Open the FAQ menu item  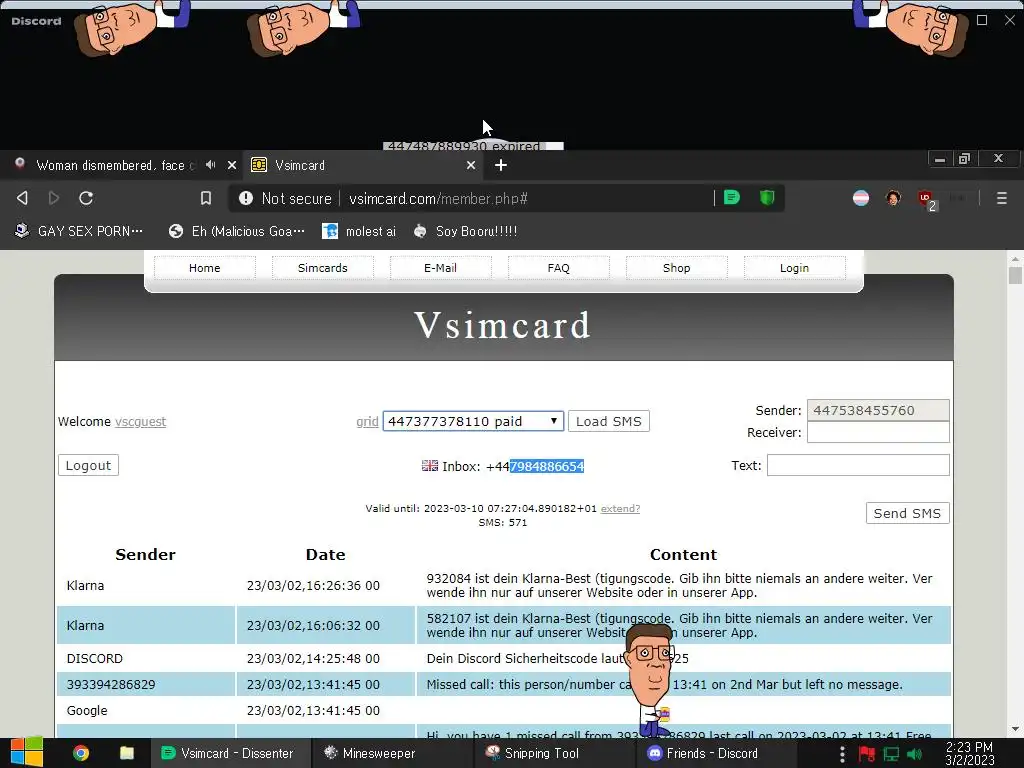coord(558,268)
